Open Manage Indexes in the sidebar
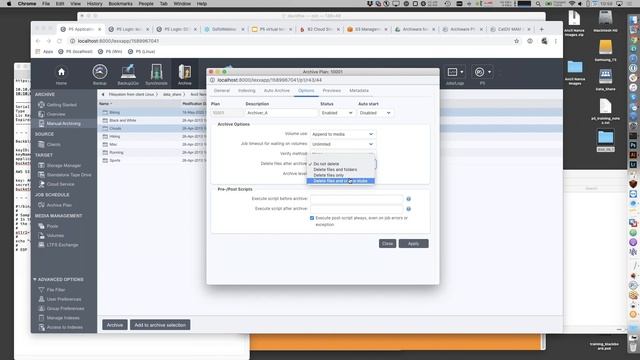 (63, 318)
